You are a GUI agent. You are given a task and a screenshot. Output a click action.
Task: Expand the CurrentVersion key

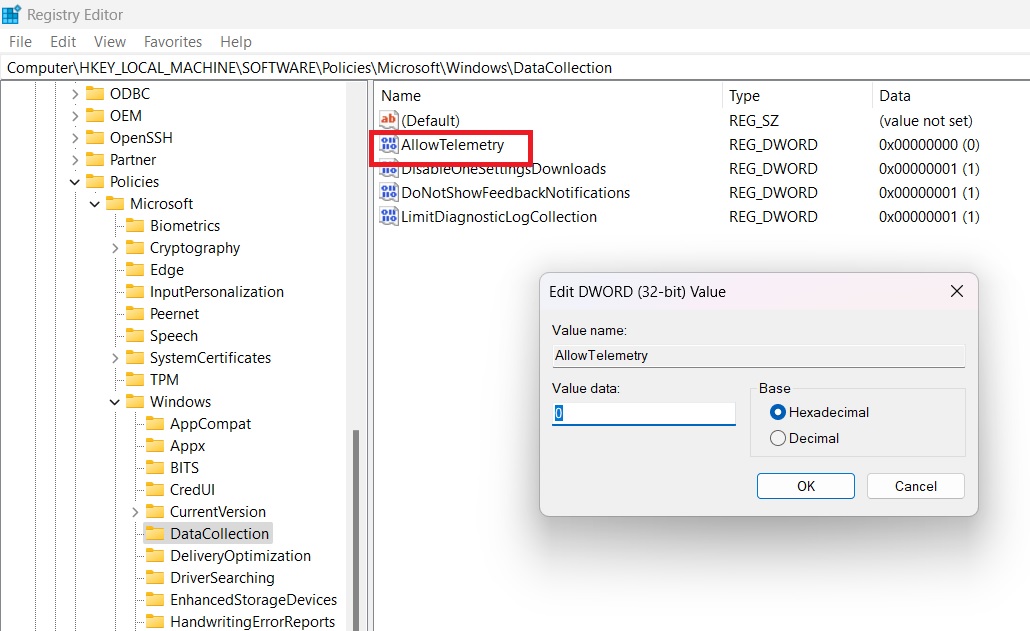135,511
